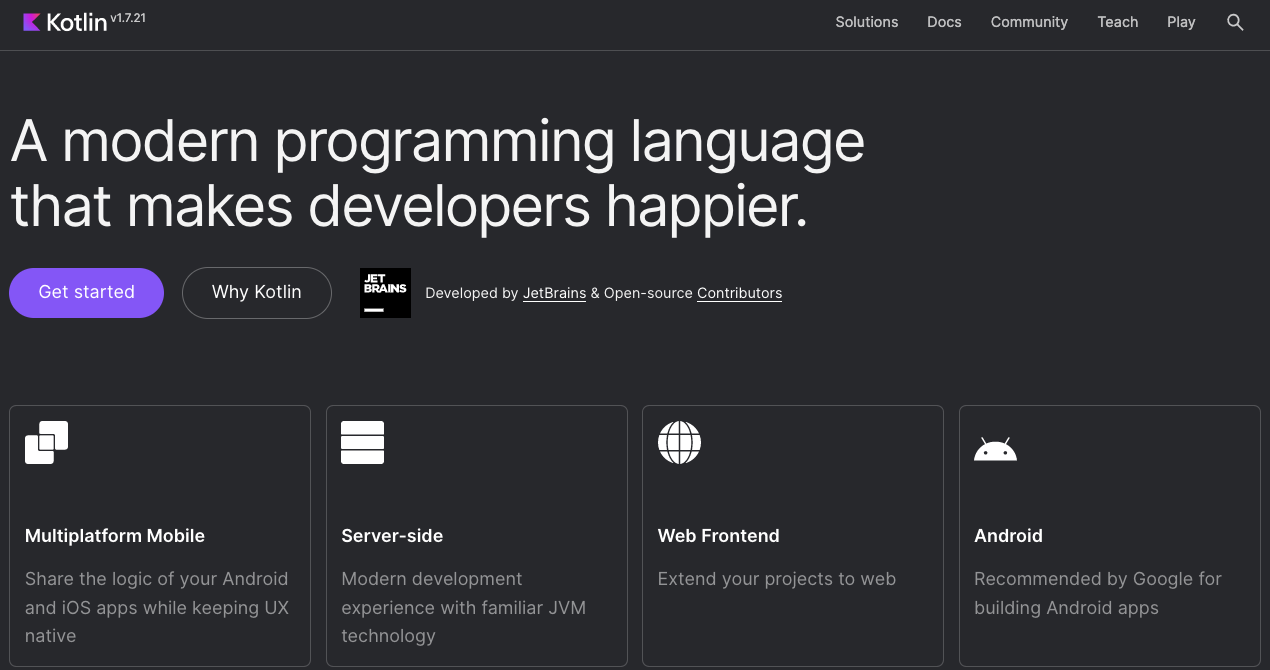Screen dimensions: 1270x670
Task: Open the Solutions menu
Action: (867, 22)
